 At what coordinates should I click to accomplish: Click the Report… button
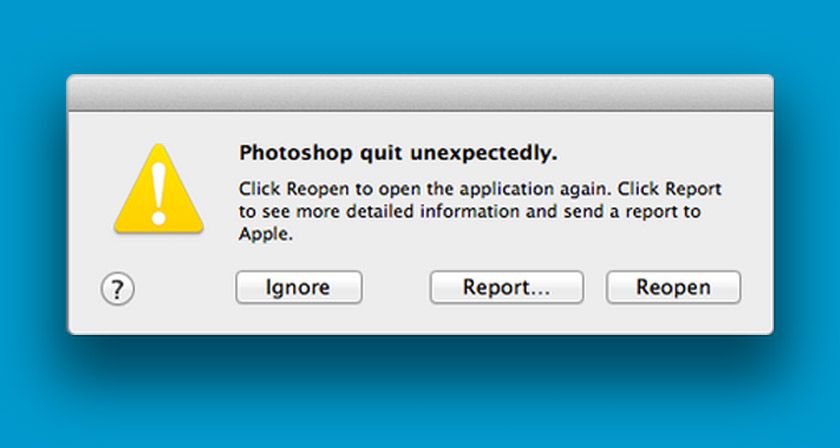tap(506, 288)
